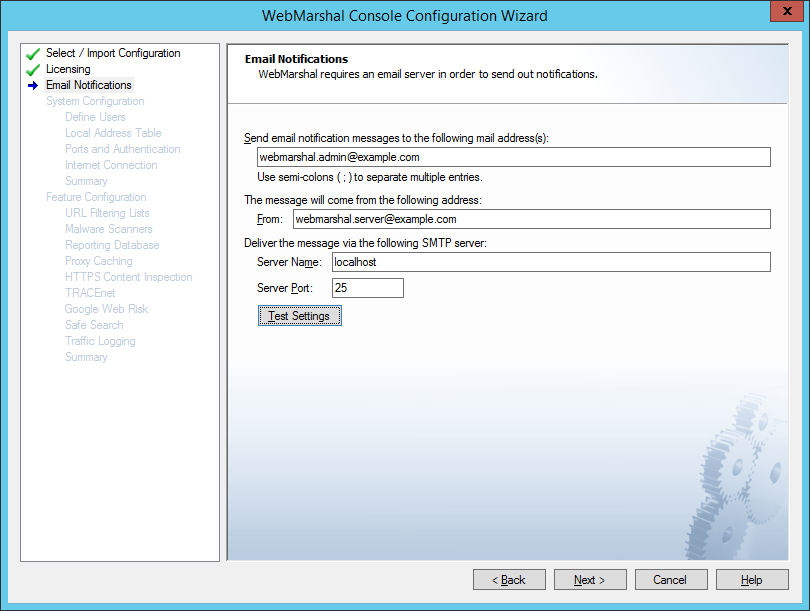
Task: Open the Reporting Database step
Action: [x=112, y=245]
